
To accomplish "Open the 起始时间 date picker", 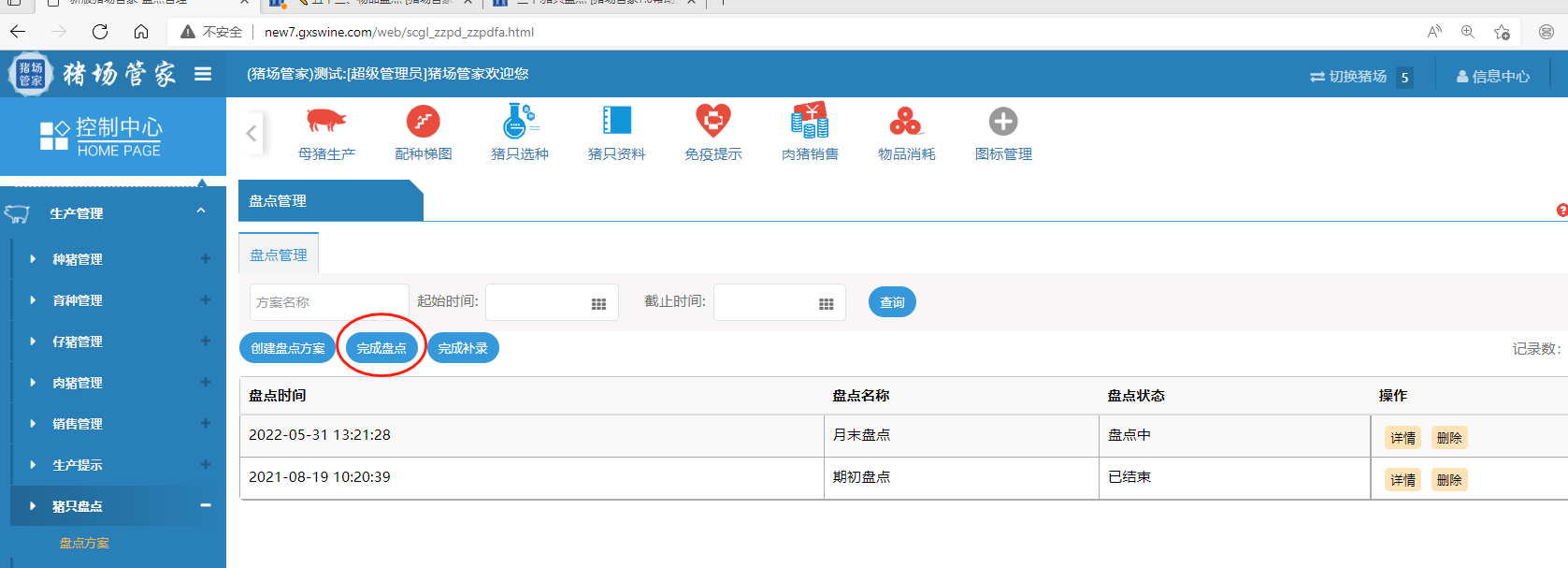I will (598, 303).
